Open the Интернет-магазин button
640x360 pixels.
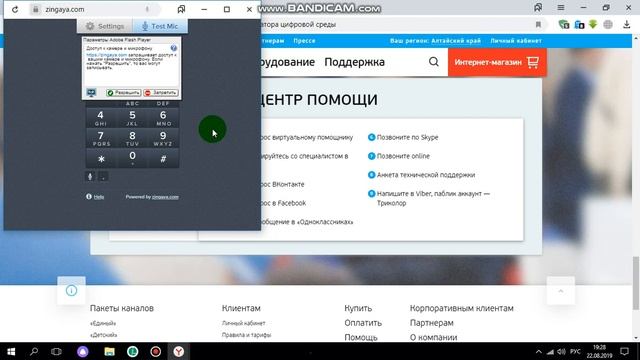(497, 62)
